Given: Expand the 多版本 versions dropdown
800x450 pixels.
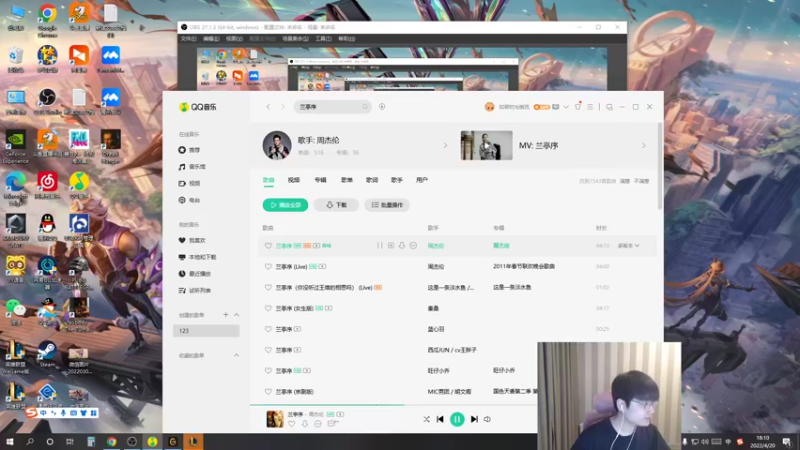Looking at the screenshot, I should [x=629, y=245].
